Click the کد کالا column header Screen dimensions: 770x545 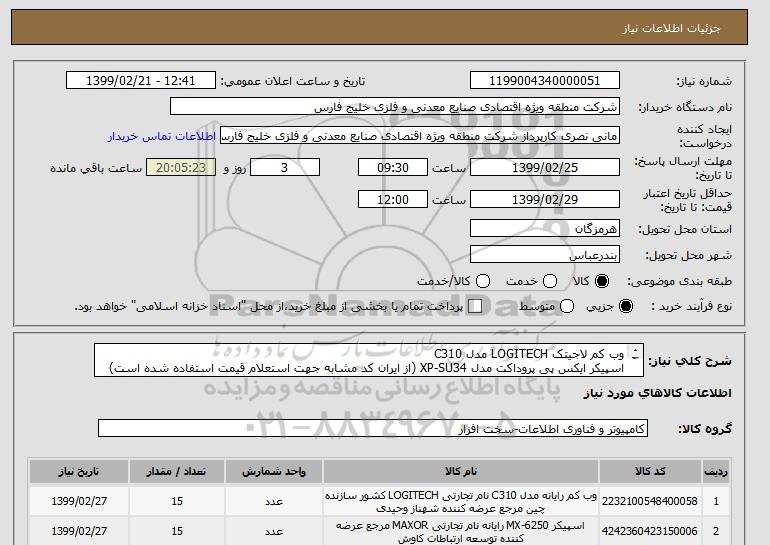click(650, 471)
